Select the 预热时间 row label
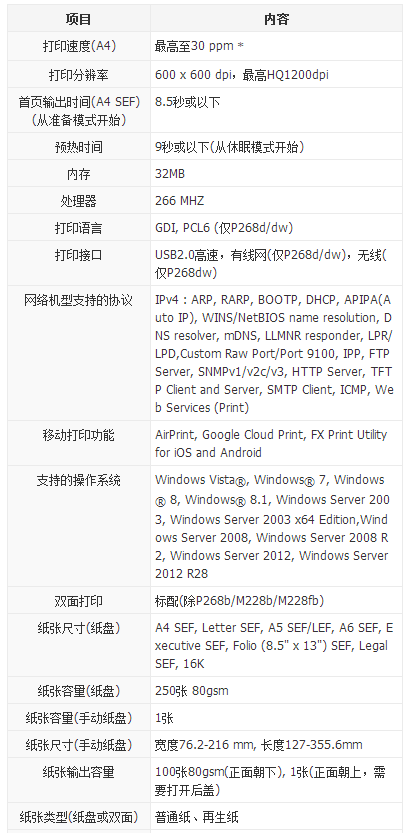Viewport: 417px width, 833px height. [79, 147]
